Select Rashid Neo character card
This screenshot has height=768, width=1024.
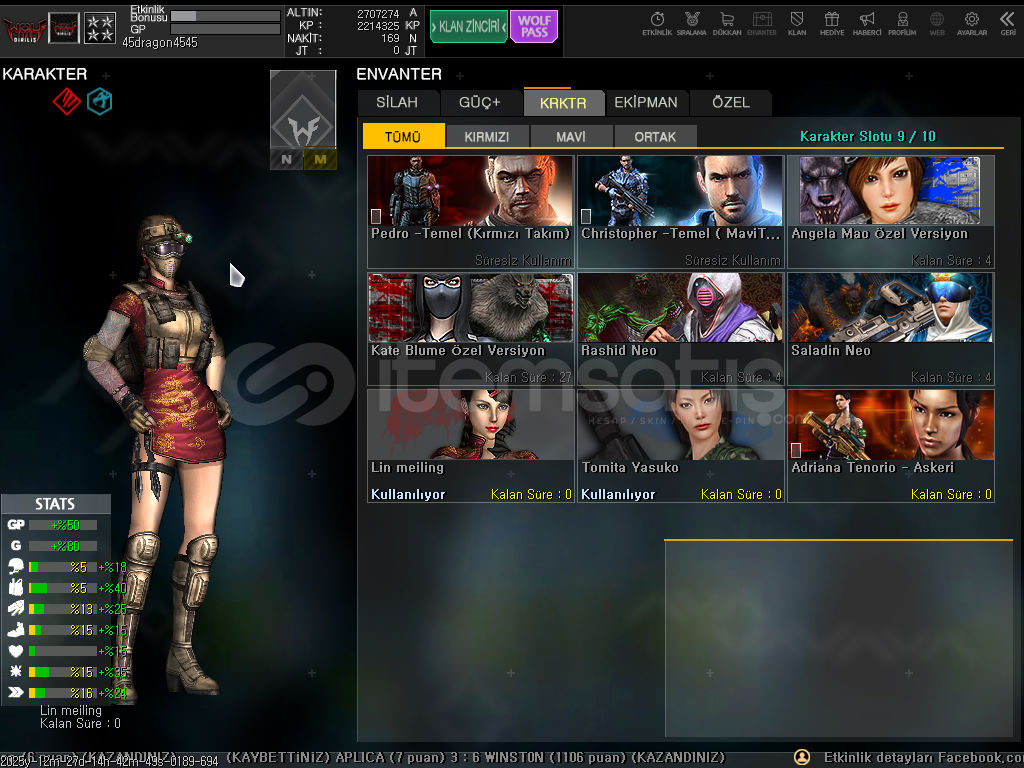(x=680, y=329)
